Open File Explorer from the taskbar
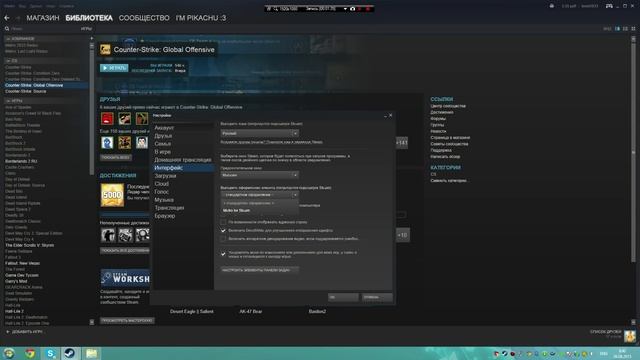Image resolution: width=640 pixels, height=360 pixels. tap(91, 353)
